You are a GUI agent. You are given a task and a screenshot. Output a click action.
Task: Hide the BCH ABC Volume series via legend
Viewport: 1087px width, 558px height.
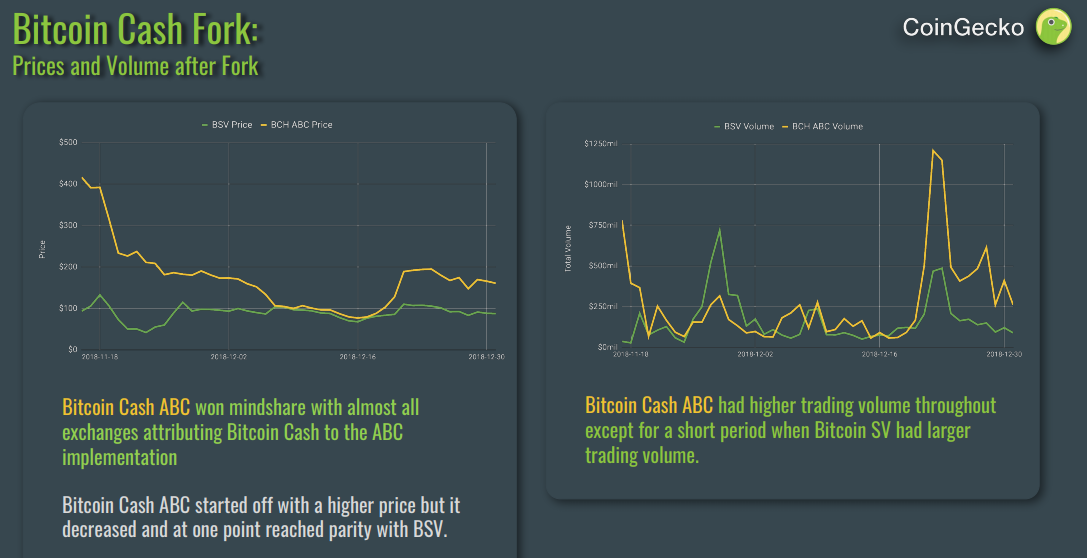(x=827, y=127)
